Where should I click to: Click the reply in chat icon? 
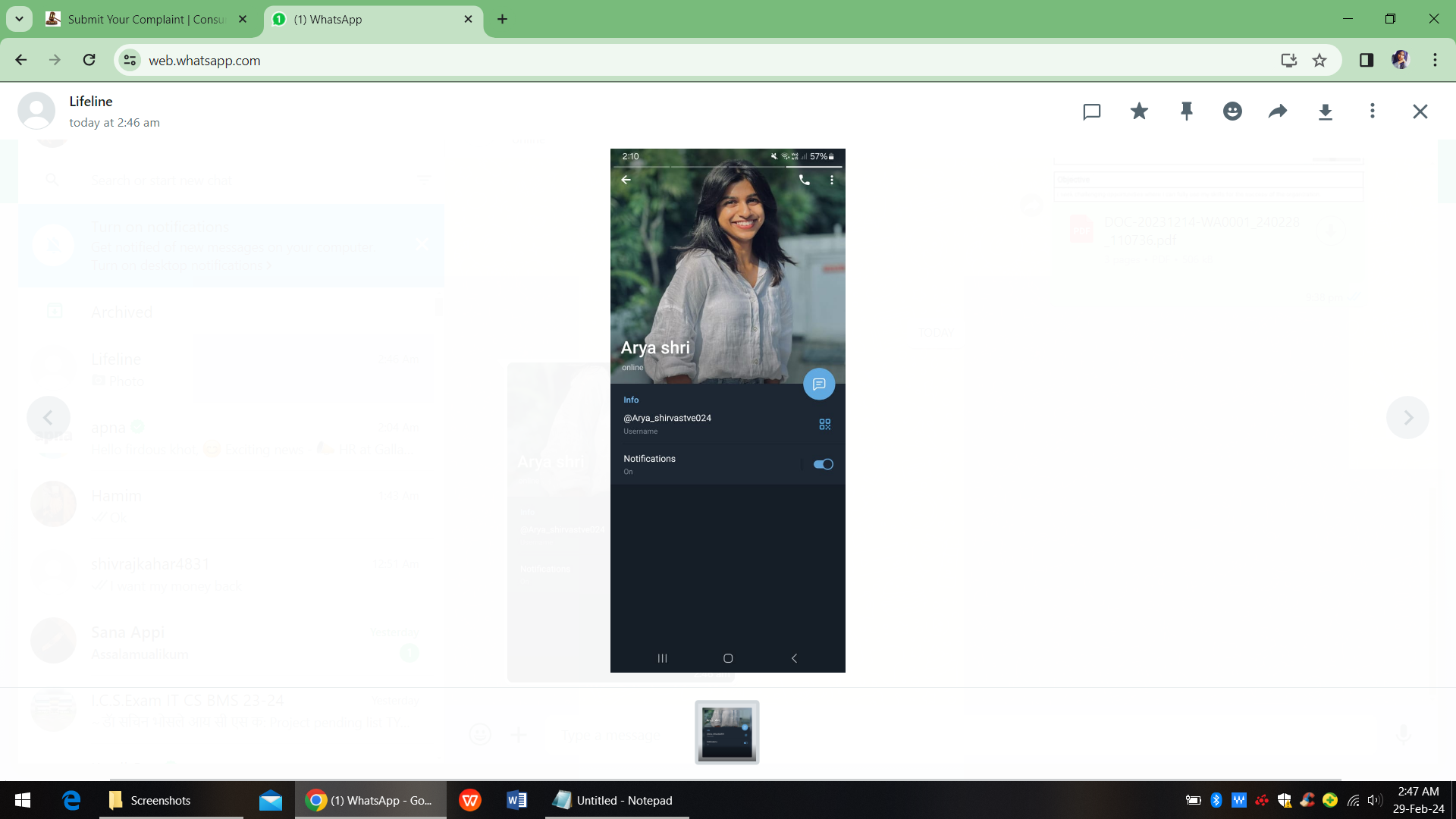1091,112
